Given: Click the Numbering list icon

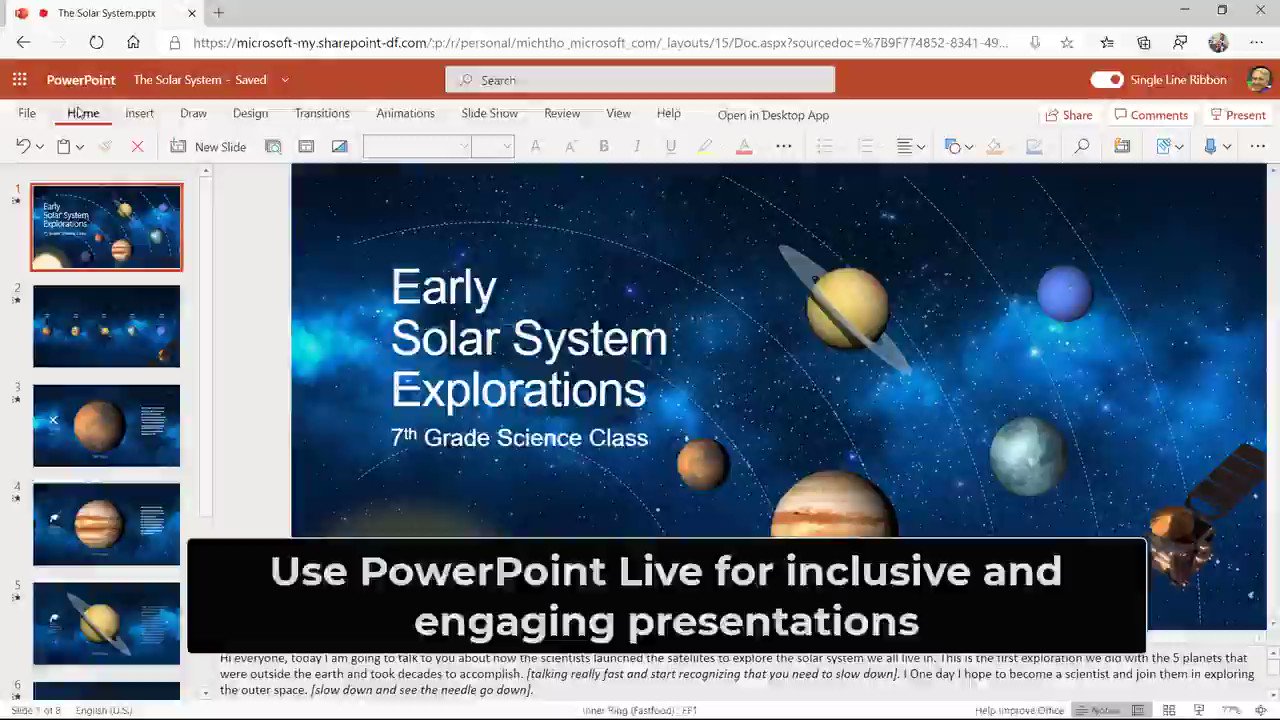Looking at the screenshot, I should tap(866, 146).
